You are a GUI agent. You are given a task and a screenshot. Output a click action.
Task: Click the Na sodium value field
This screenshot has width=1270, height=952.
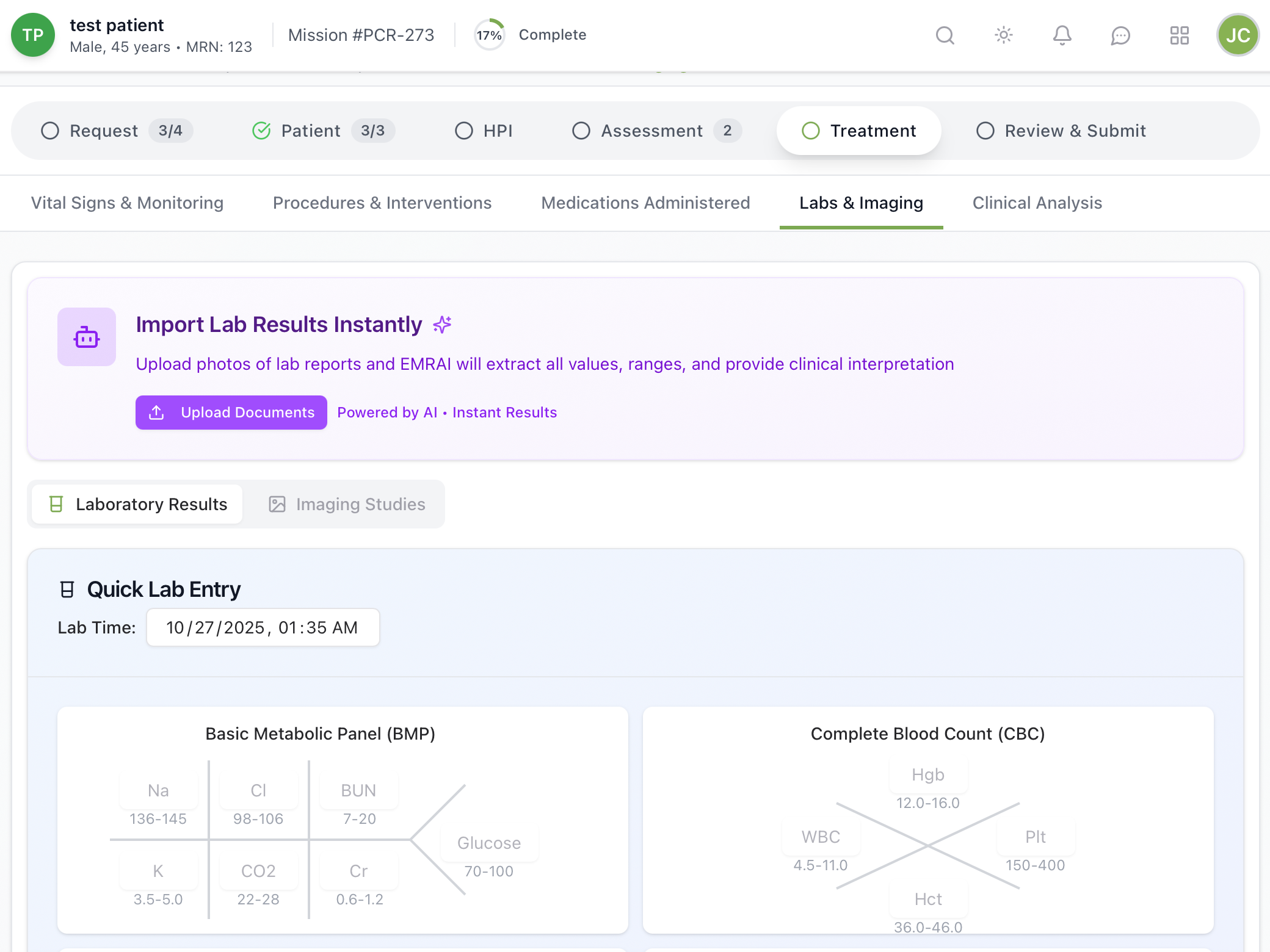pyautogui.click(x=158, y=790)
